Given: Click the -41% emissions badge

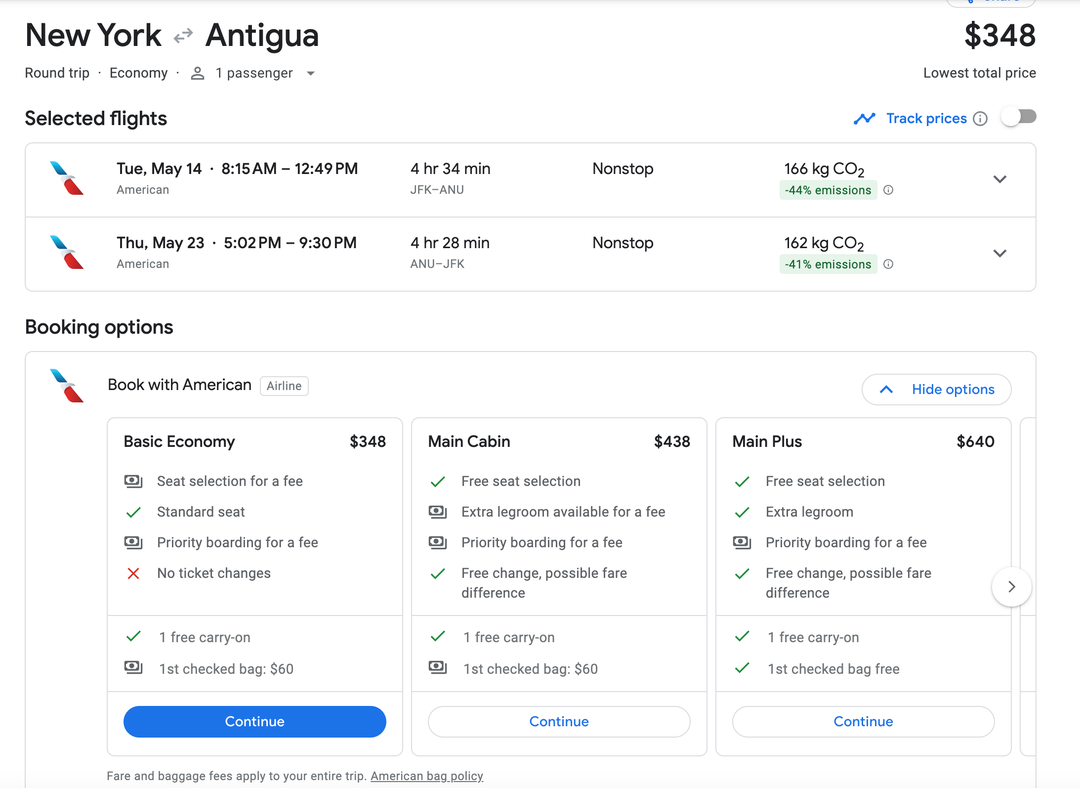Looking at the screenshot, I should tap(828, 264).
